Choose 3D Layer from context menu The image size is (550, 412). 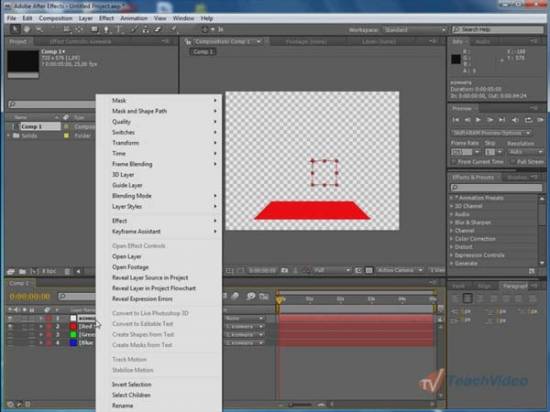tap(123, 175)
